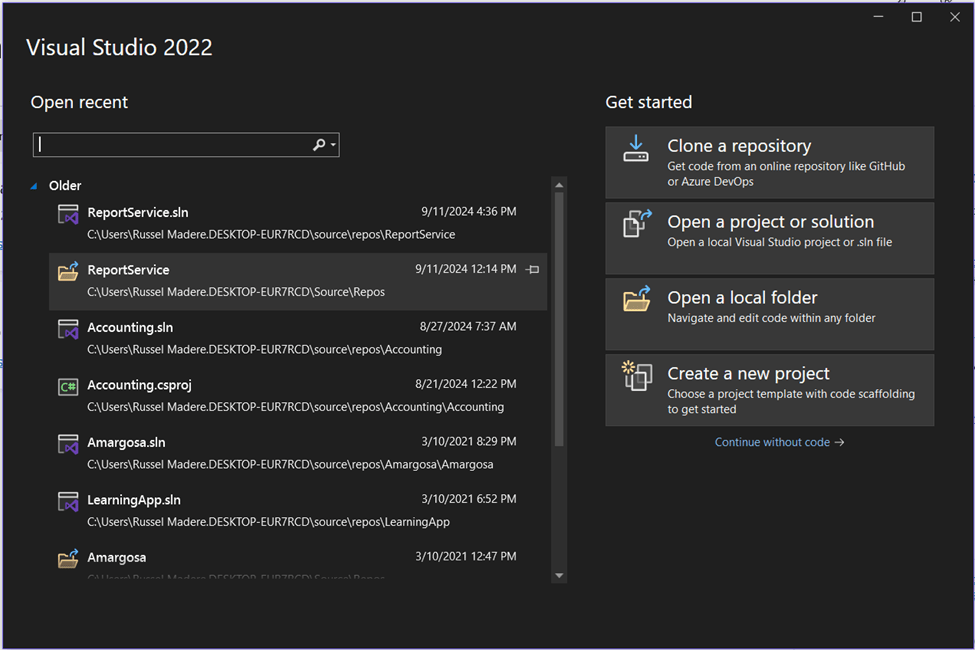Screen dimensions: 975x650
Task: Click the search magnifier icon
Action: [x=319, y=145]
